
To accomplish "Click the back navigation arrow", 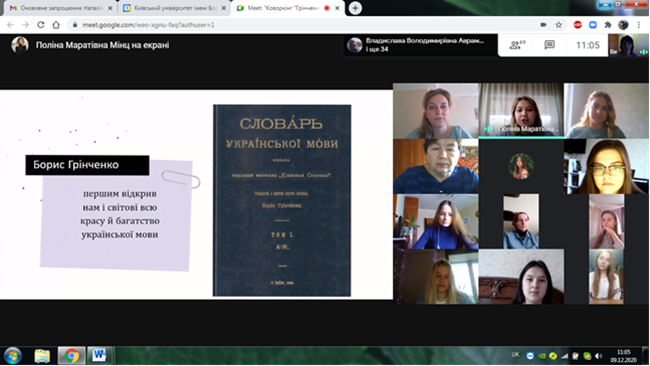I will point(10,25).
